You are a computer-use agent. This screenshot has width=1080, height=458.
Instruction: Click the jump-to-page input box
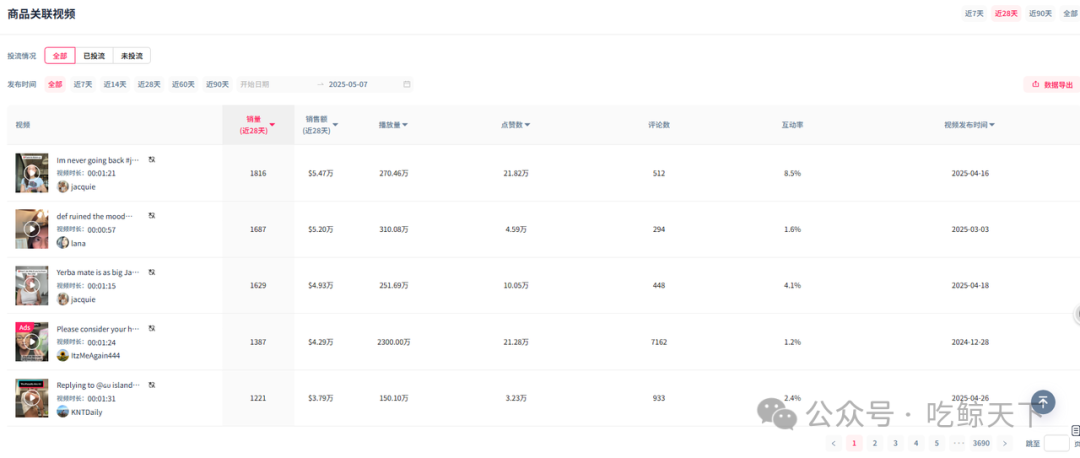(x=1056, y=443)
